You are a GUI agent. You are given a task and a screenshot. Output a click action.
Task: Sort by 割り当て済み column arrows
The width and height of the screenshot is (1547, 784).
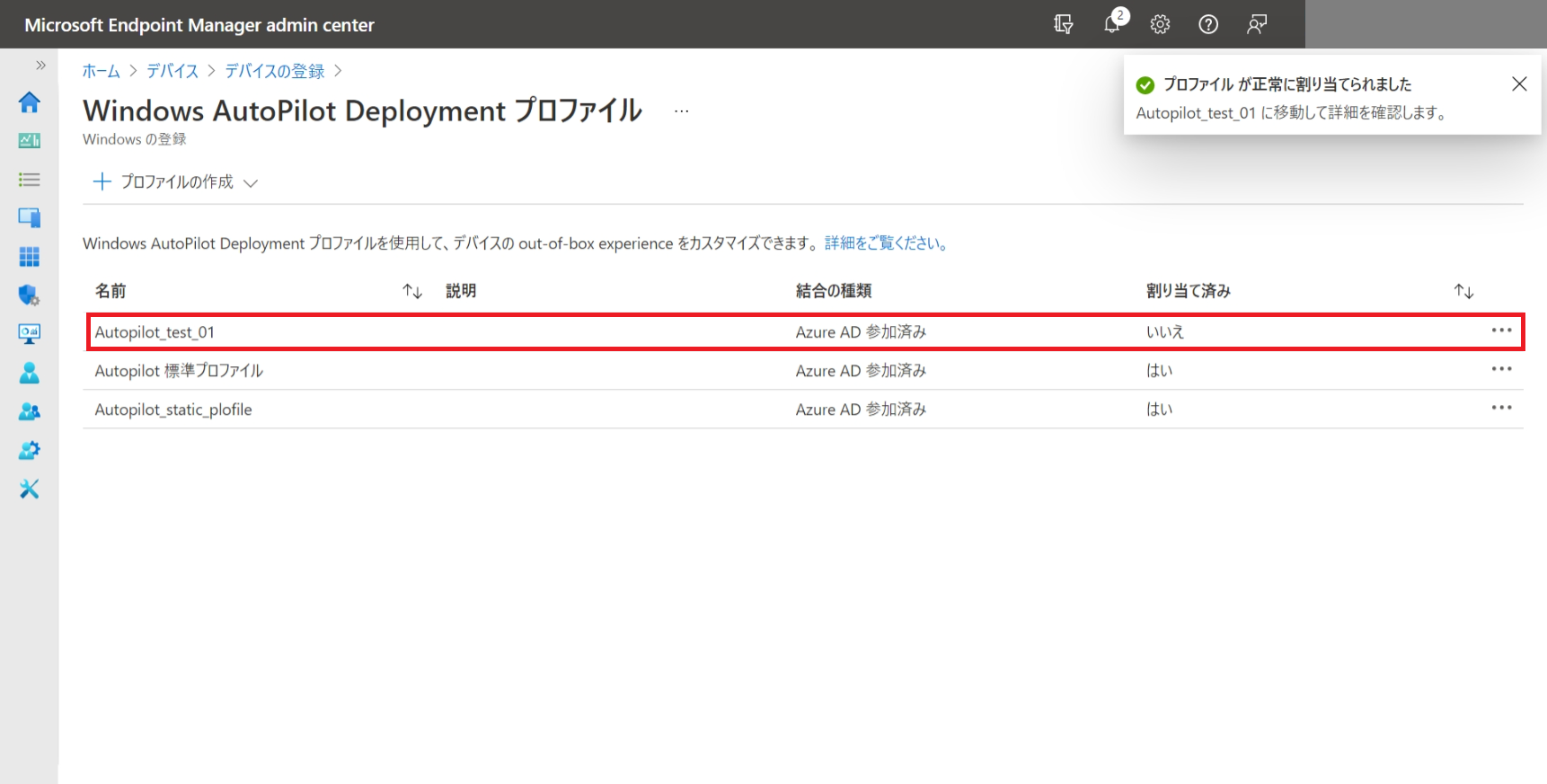[x=1464, y=291]
